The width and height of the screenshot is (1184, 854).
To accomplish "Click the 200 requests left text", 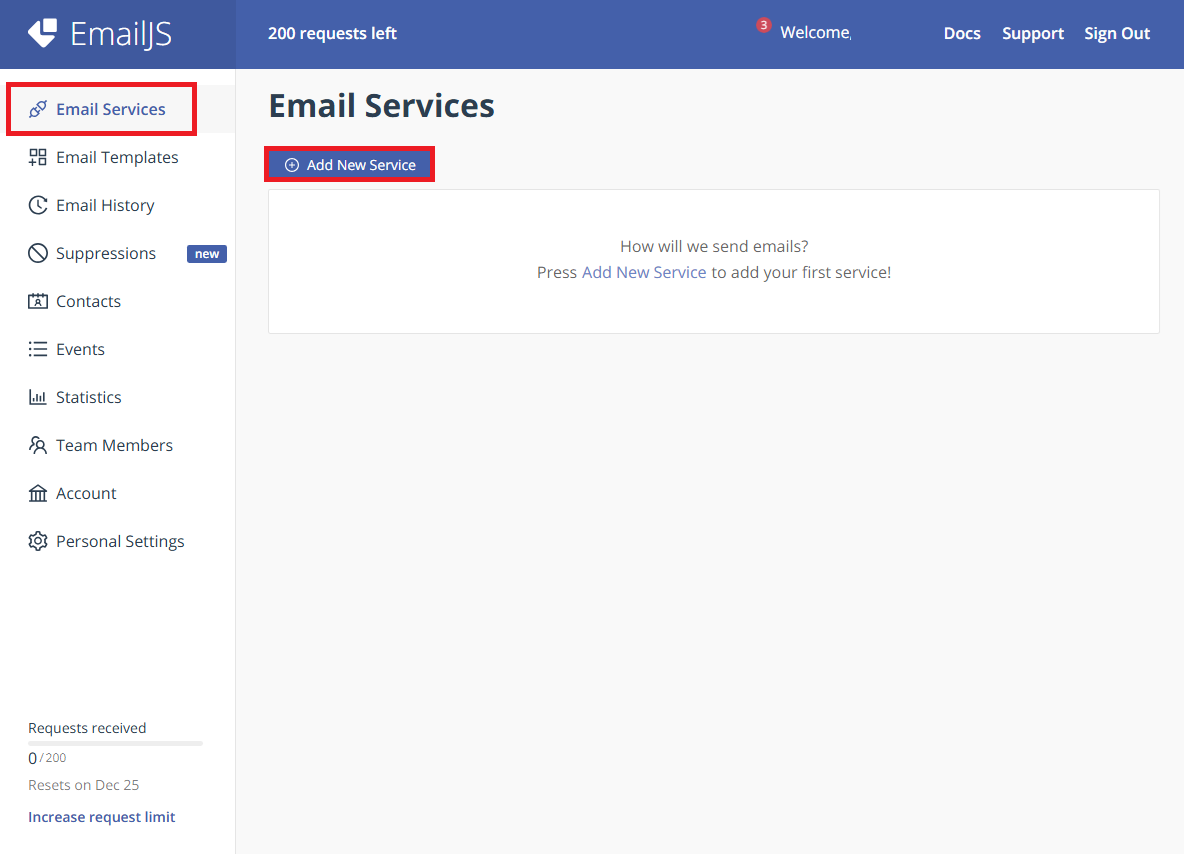I will click(332, 33).
